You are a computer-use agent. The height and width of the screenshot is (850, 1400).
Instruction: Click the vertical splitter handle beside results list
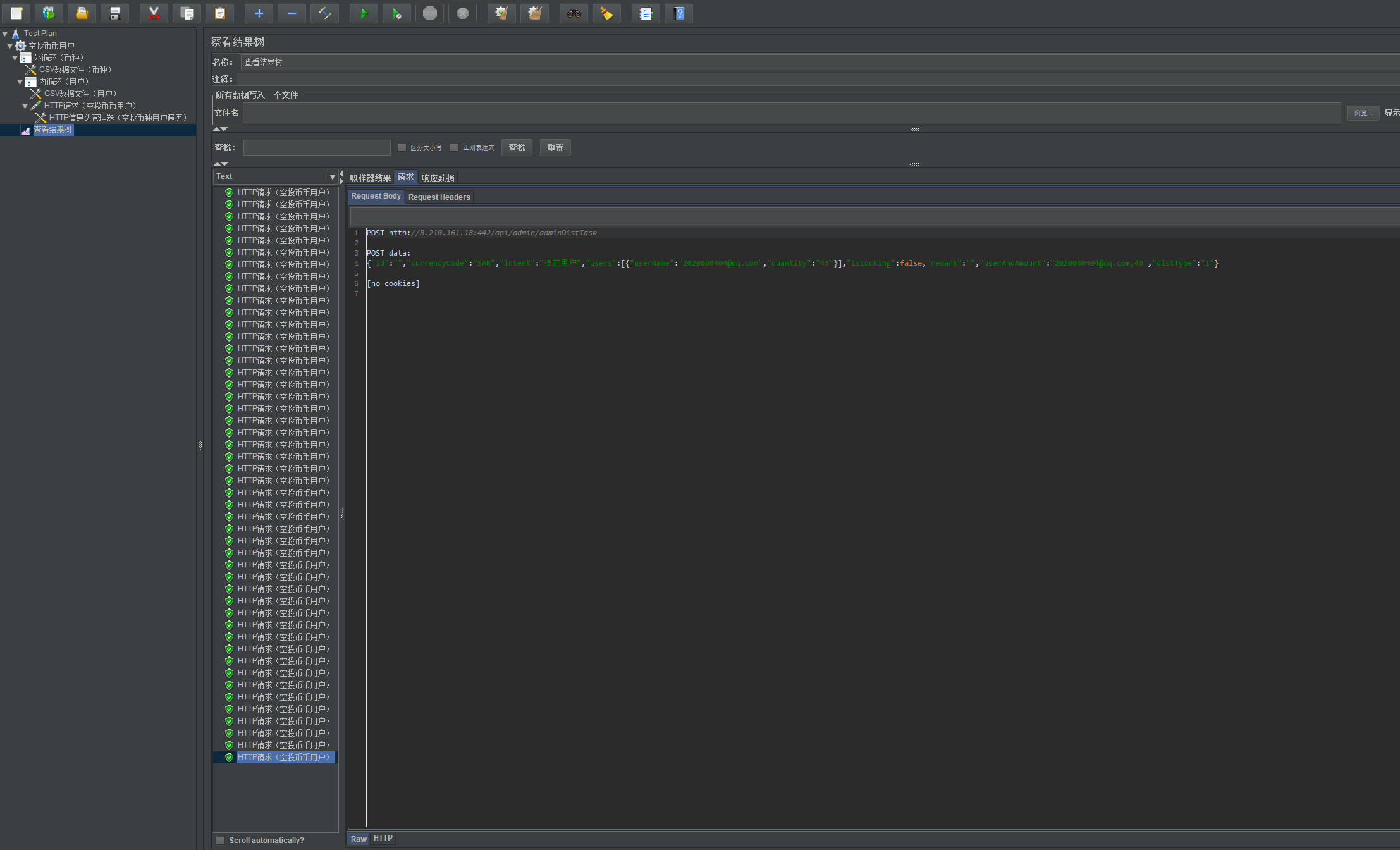point(342,513)
